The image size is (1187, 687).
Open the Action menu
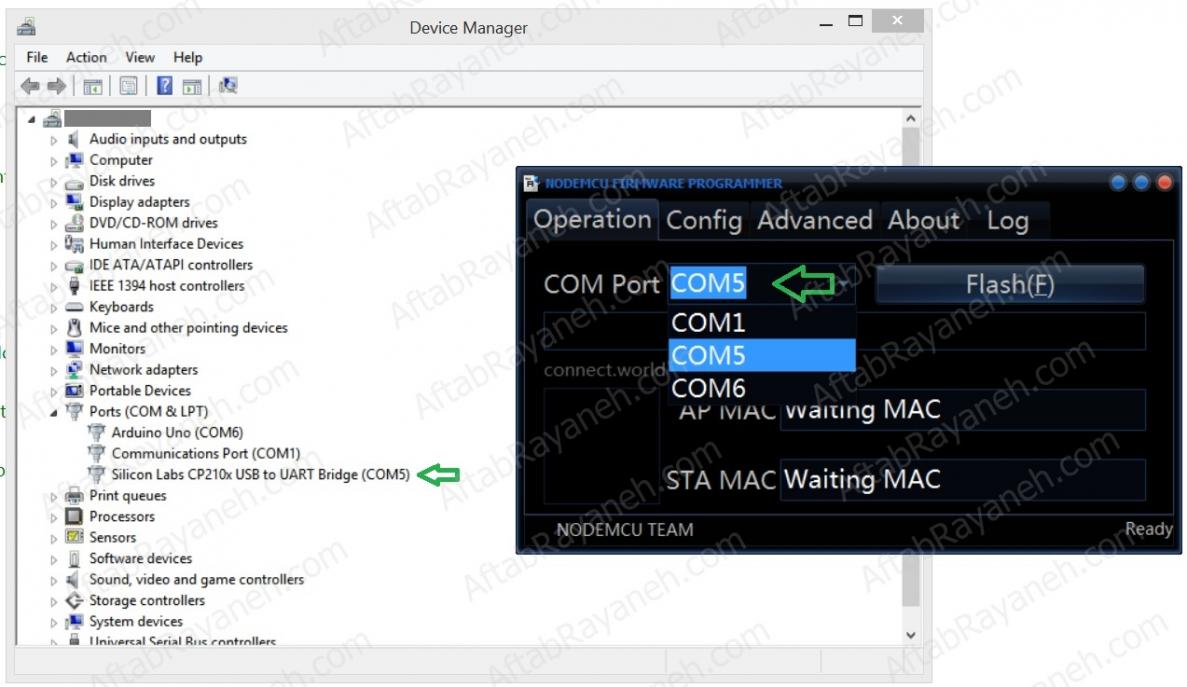(x=86, y=57)
